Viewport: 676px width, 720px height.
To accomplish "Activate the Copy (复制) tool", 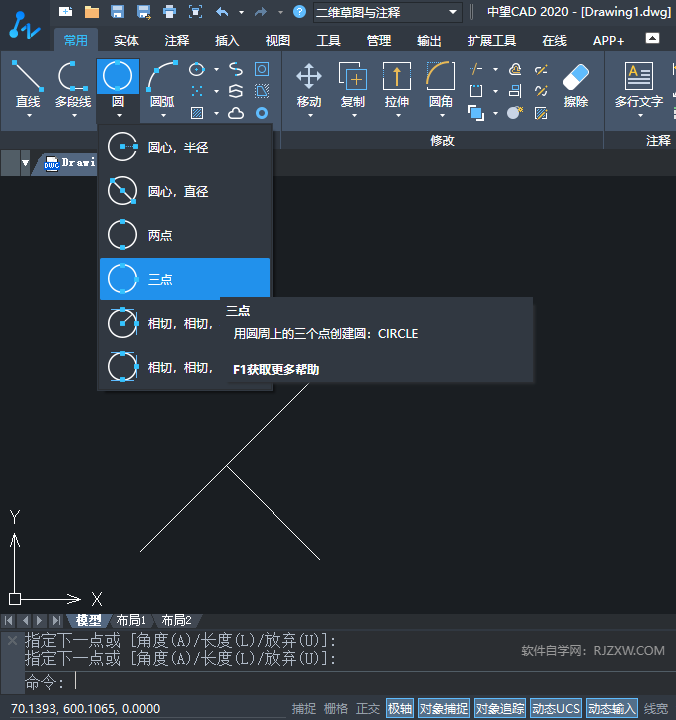I will coord(353,84).
